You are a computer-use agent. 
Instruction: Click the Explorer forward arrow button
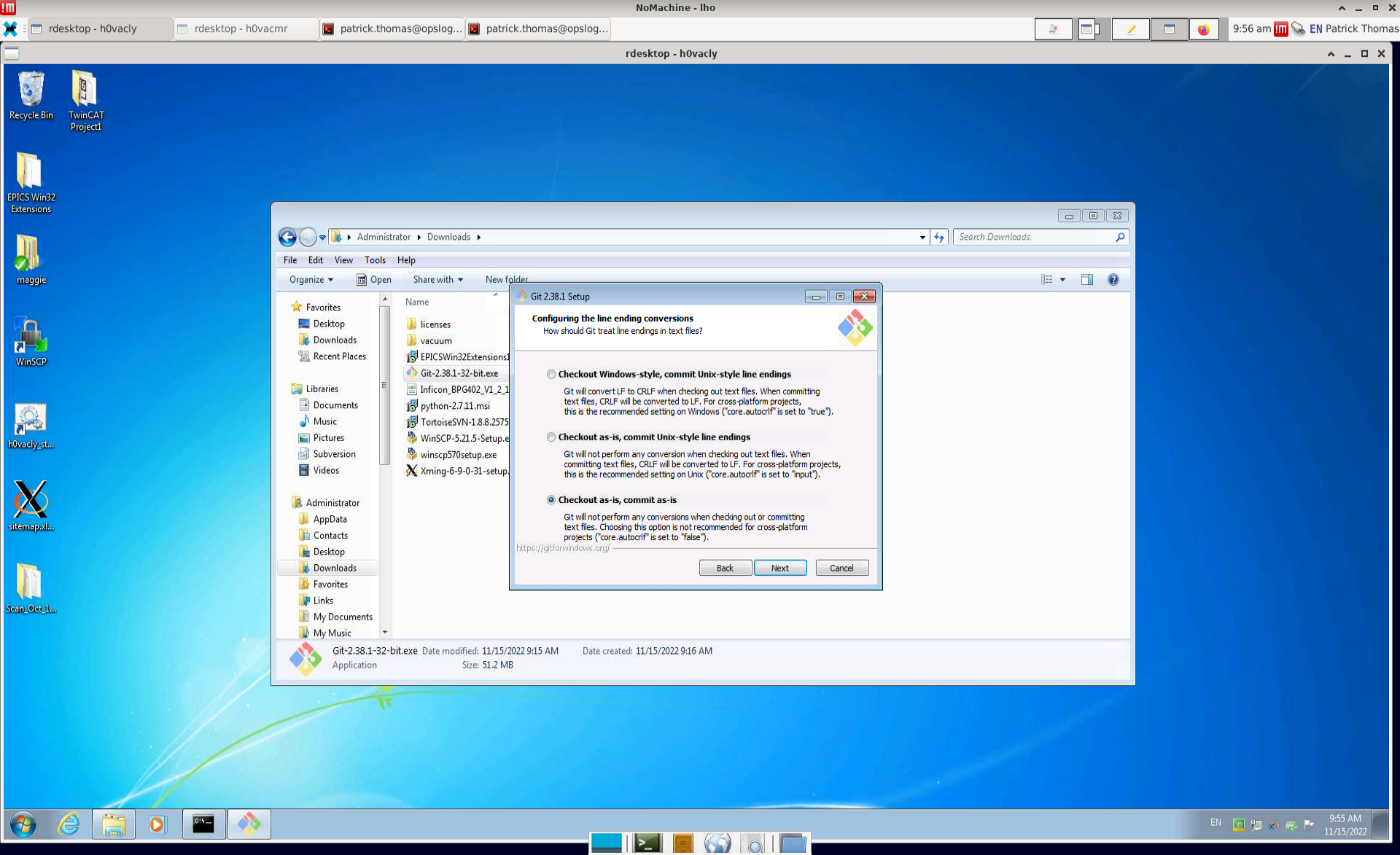click(308, 237)
